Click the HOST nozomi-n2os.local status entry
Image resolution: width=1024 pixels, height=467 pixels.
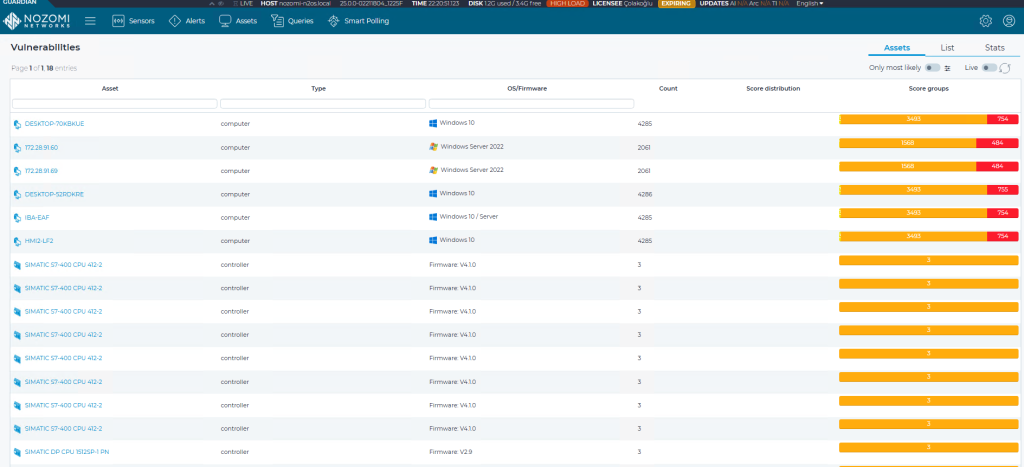pos(296,3)
